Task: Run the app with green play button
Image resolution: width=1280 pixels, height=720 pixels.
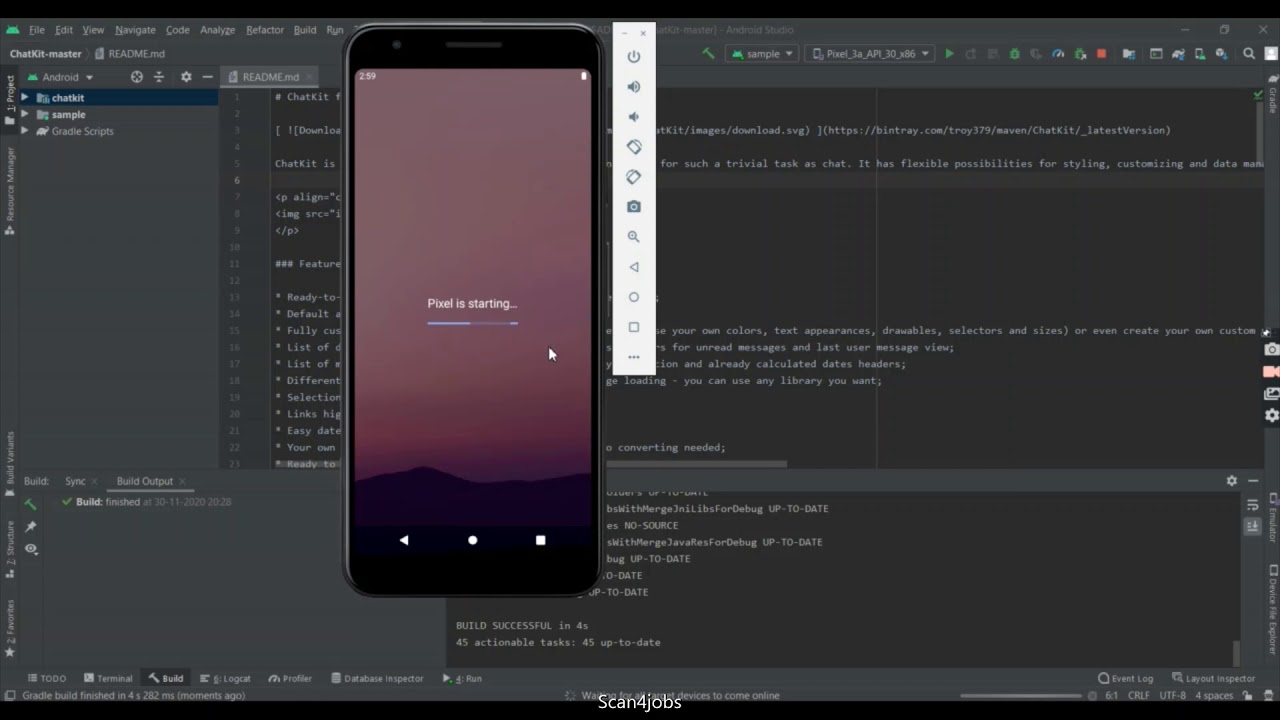Action: click(949, 54)
